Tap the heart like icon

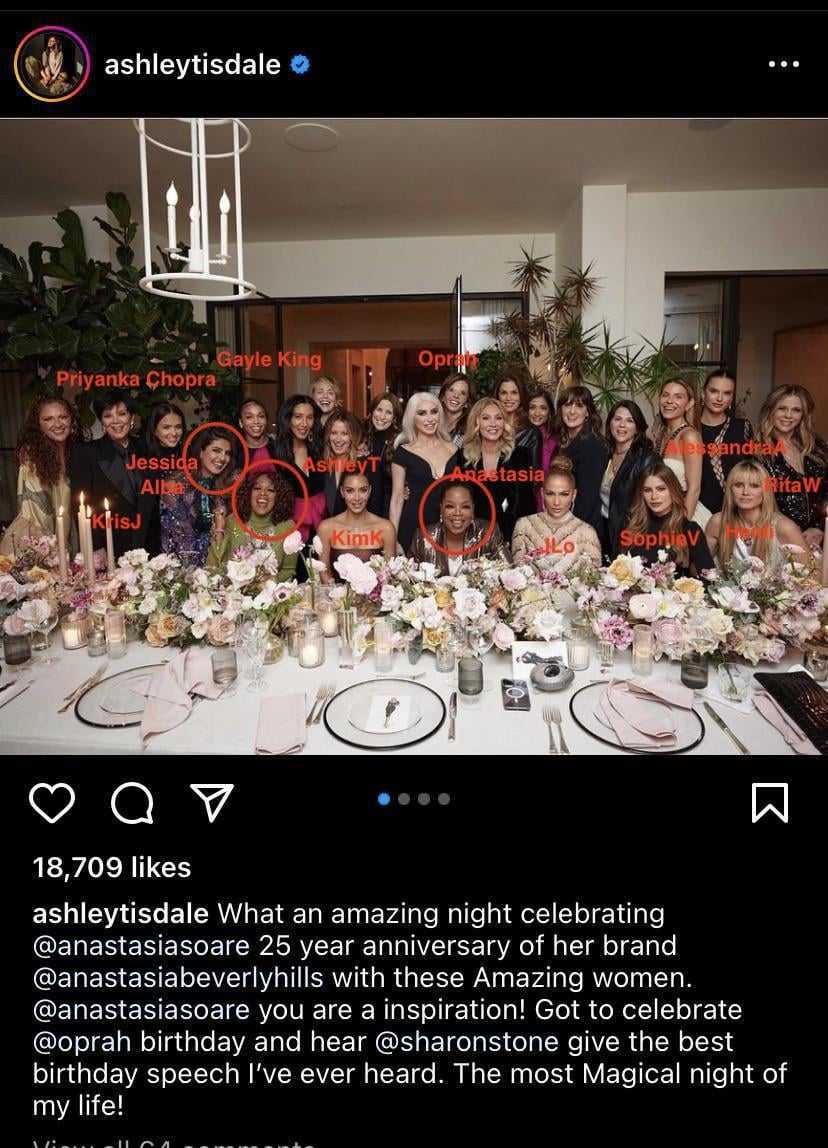tap(52, 802)
